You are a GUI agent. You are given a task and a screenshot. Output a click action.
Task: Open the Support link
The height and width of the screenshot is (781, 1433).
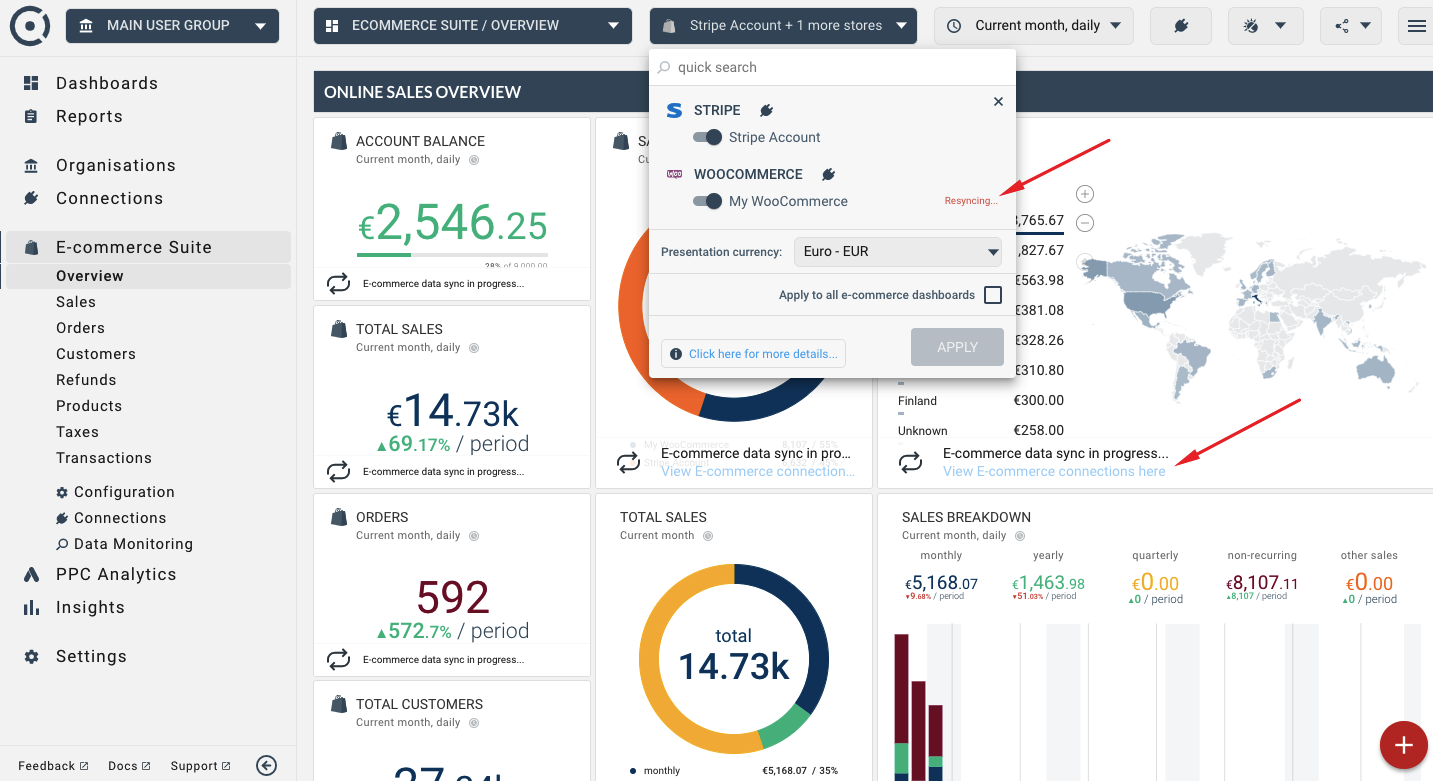(200, 766)
